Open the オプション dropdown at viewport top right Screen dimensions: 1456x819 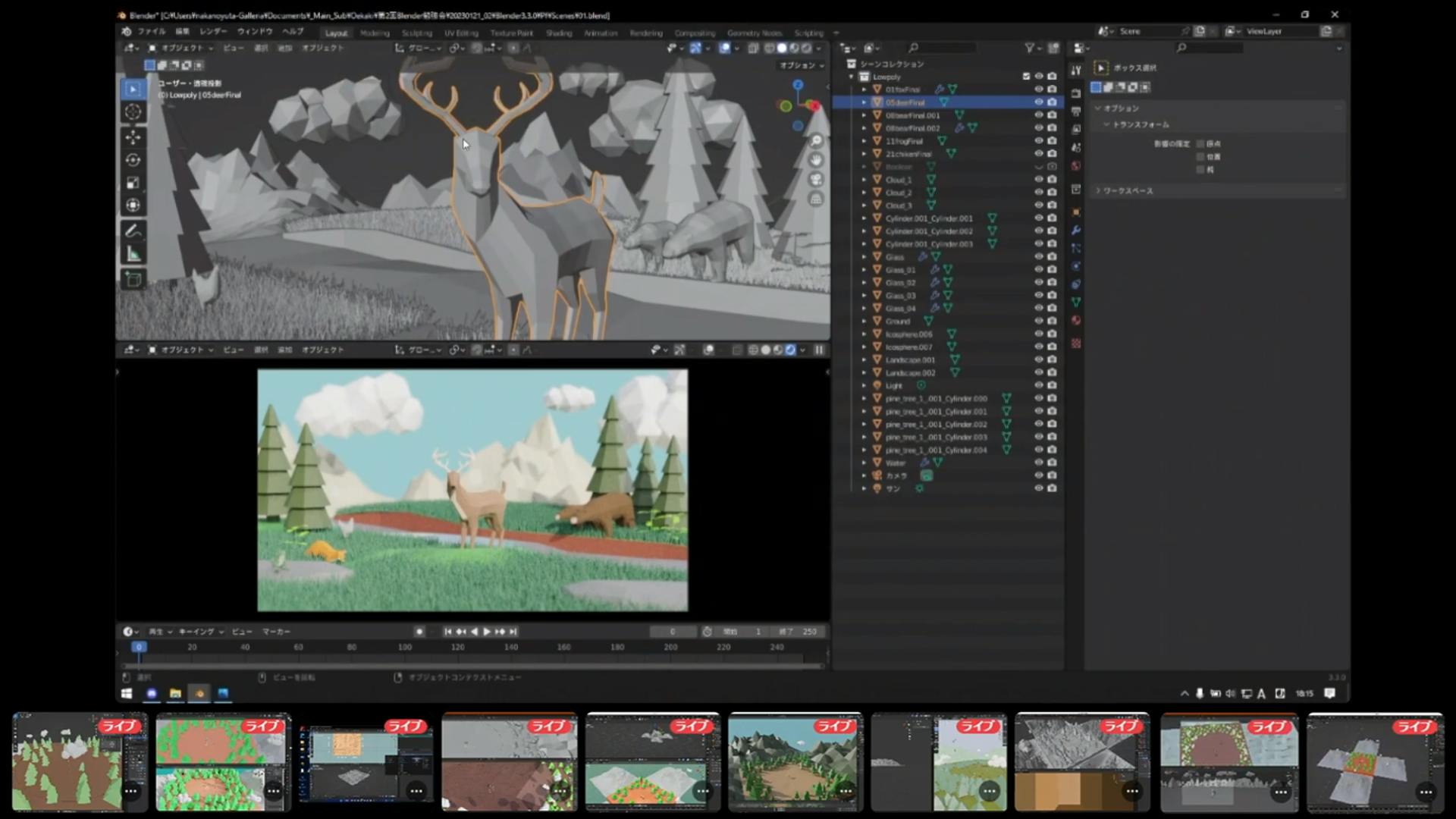802,65
